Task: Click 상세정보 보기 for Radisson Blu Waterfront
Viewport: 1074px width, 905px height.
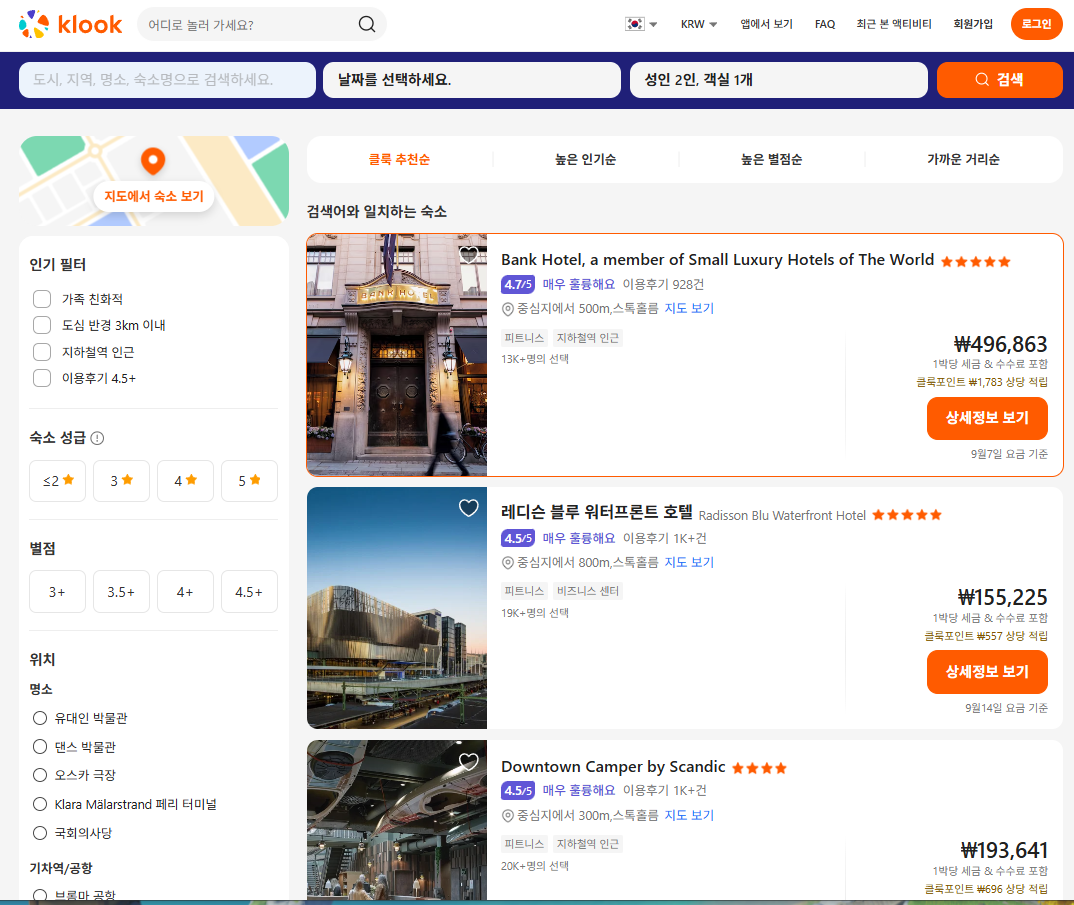Action: pyautogui.click(x=987, y=672)
